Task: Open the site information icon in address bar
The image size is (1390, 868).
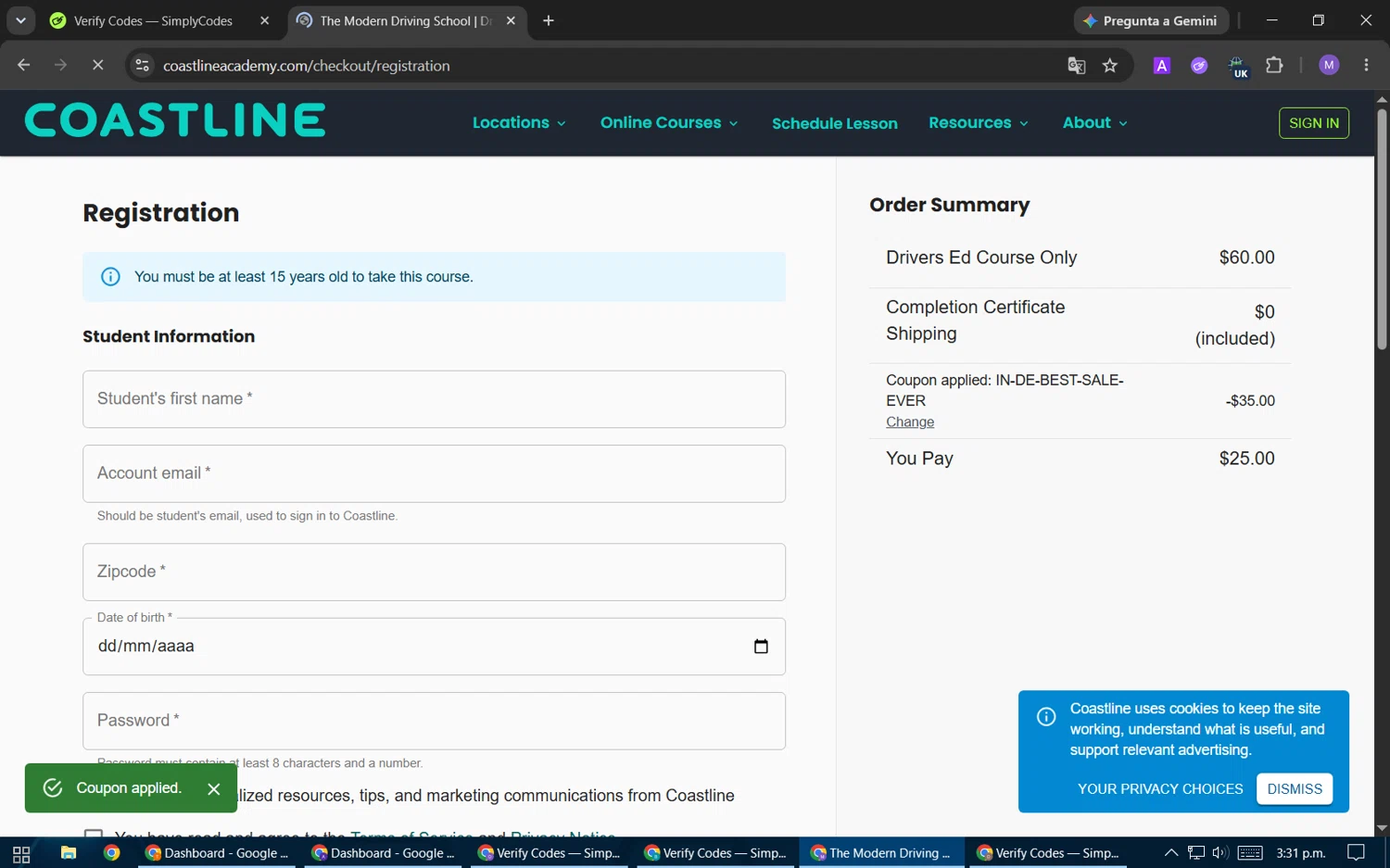Action: click(x=142, y=65)
